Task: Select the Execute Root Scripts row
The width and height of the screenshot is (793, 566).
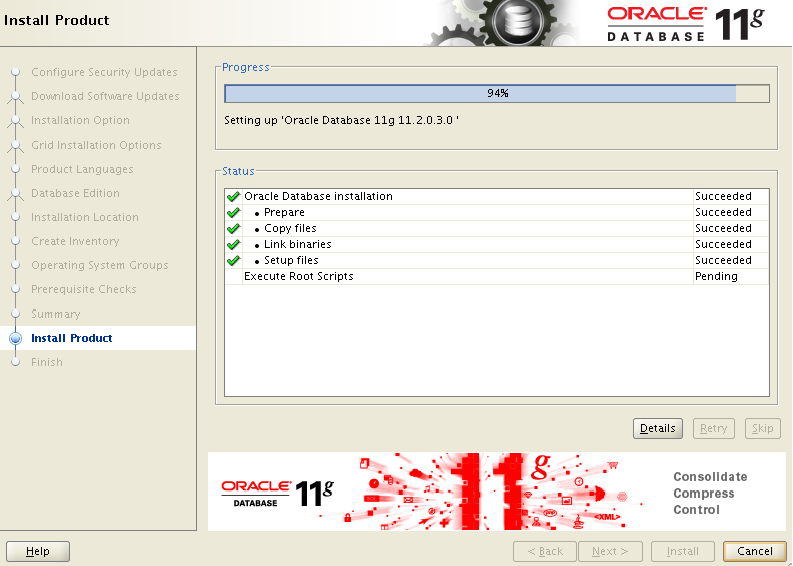Action: click(497, 277)
